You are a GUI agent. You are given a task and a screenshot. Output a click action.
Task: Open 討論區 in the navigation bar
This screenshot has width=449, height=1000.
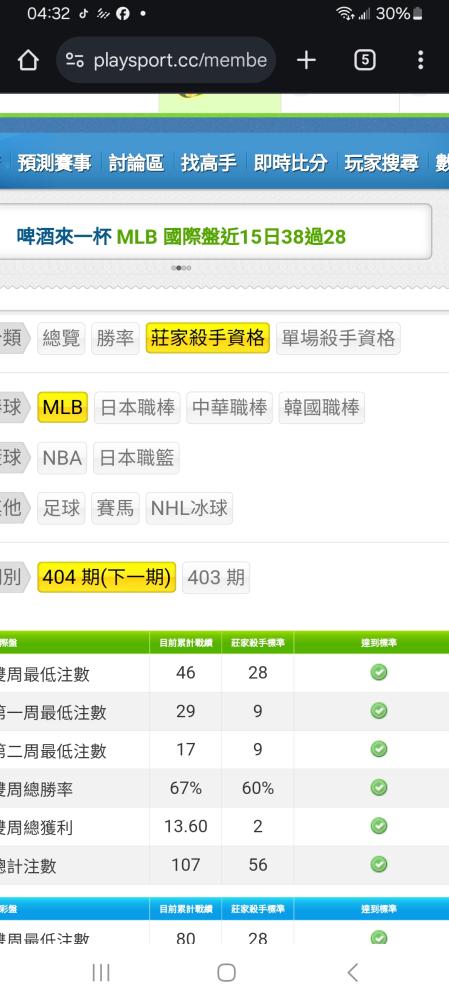click(136, 163)
